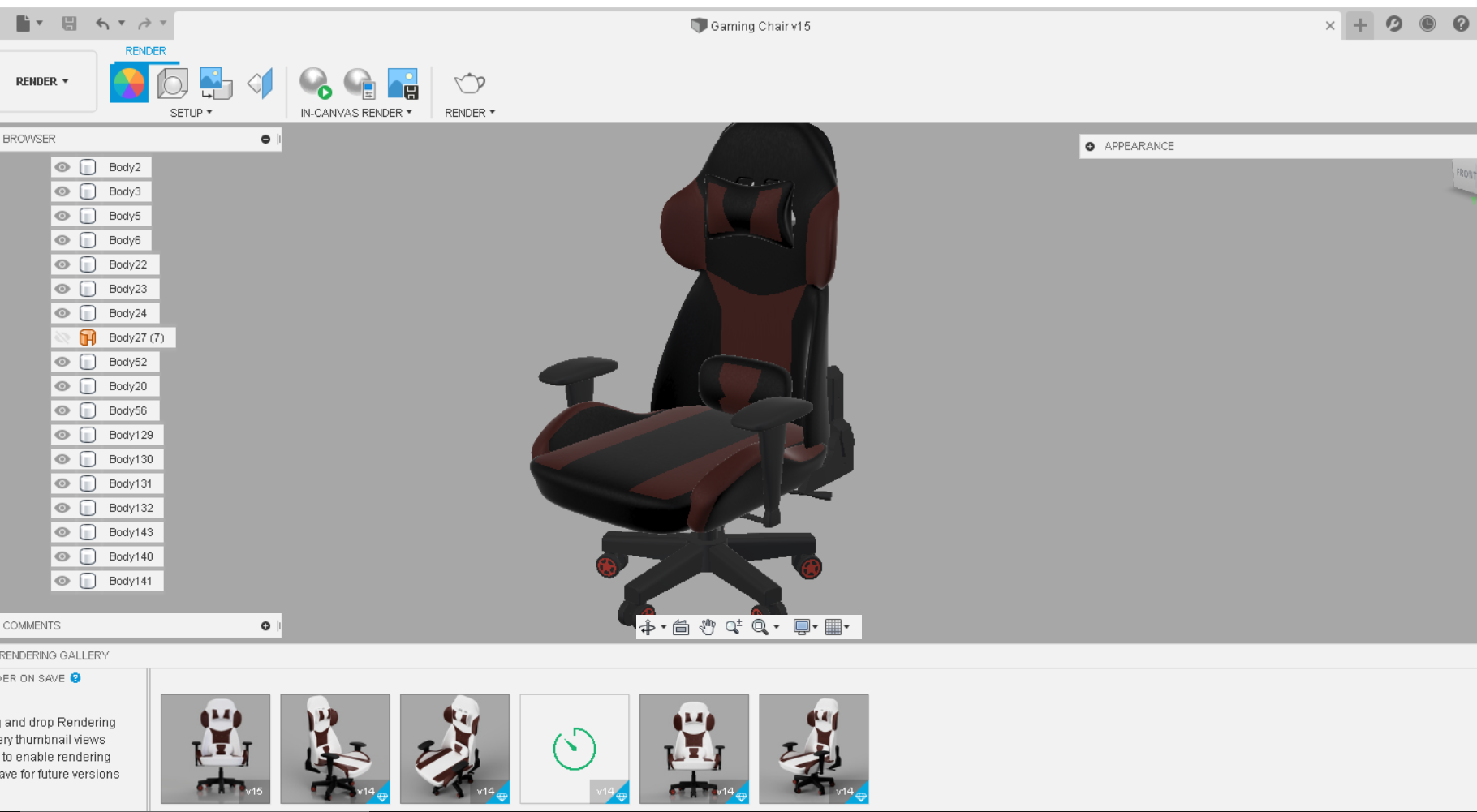1477x812 pixels.
Task: Select Body56 in the browser list
Action: (x=128, y=410)
